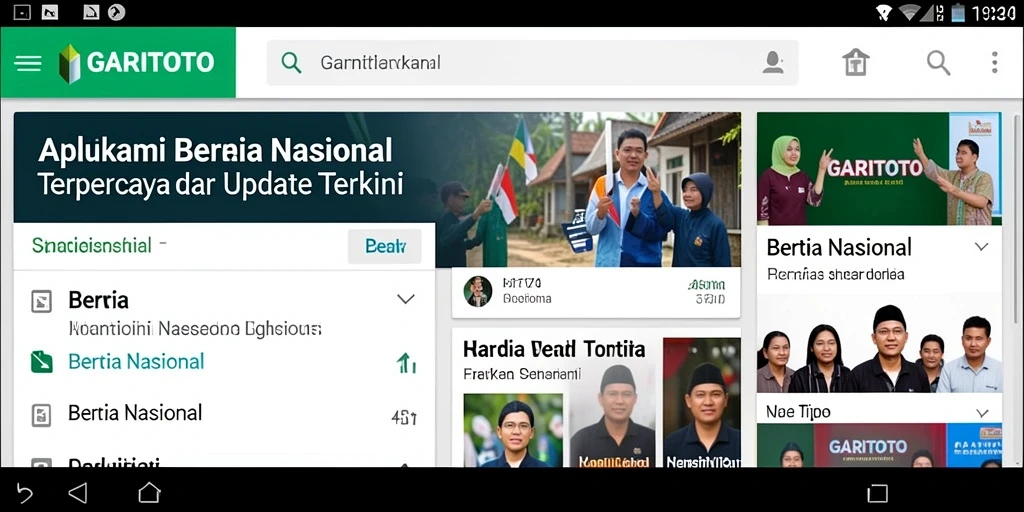Tap the battery status icon
The width and height of the screenshot is (1024, 512).
point(958,13)
